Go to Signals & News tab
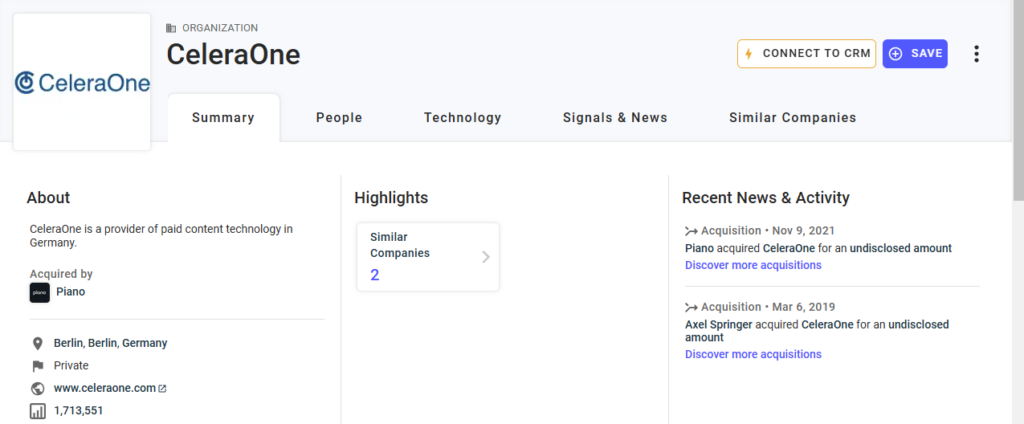The image size is (1024, 424). (x=615, y=118)
